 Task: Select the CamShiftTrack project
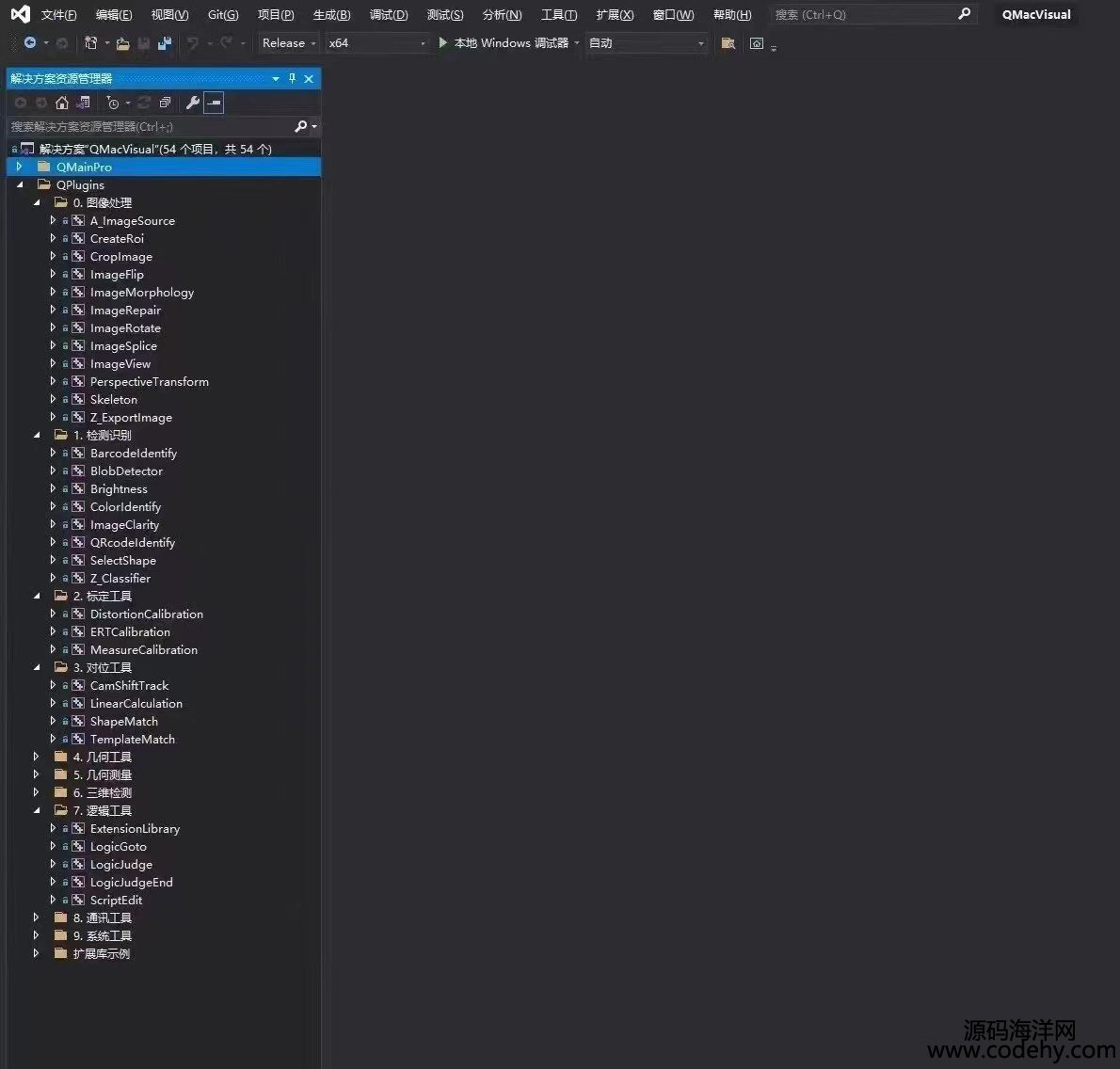click(x=129, y=685)
